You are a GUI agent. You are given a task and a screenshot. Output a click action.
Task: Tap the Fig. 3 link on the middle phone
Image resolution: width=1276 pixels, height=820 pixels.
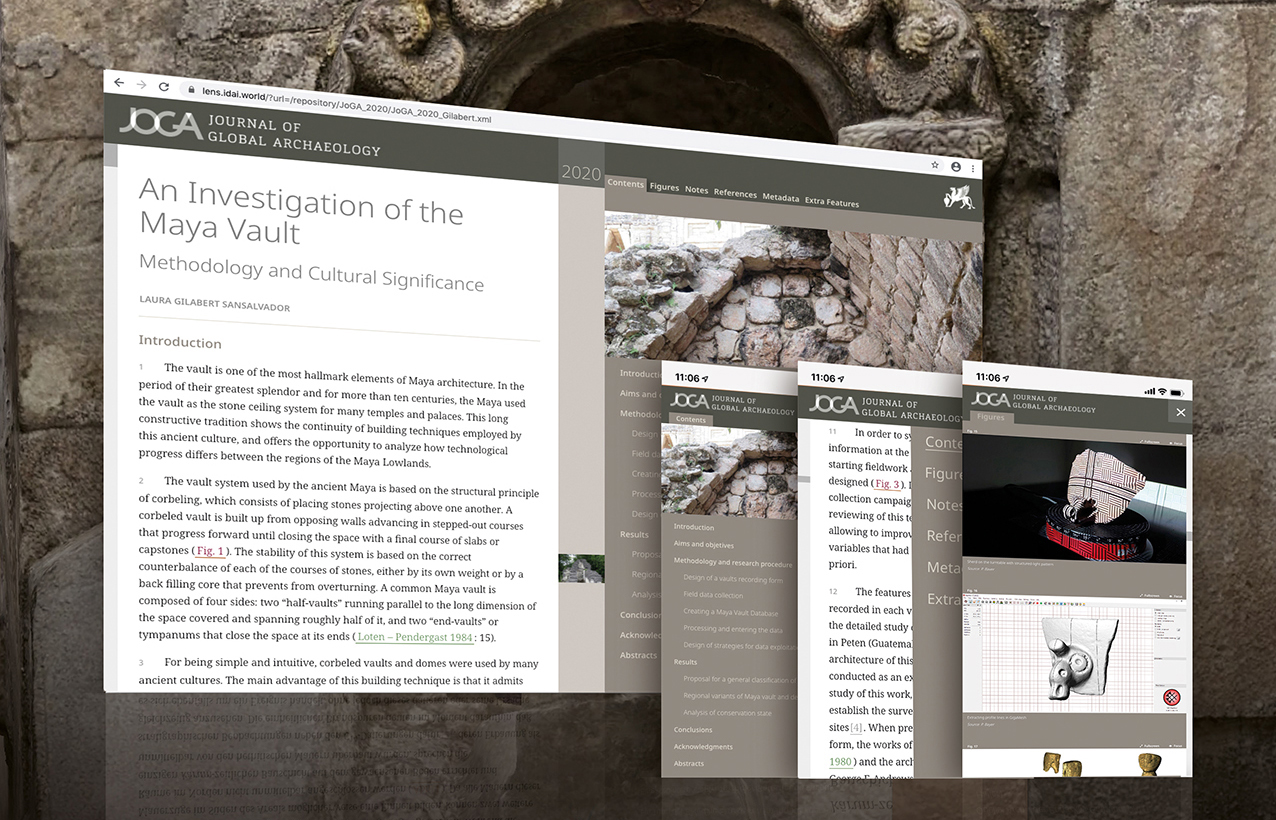887,483
